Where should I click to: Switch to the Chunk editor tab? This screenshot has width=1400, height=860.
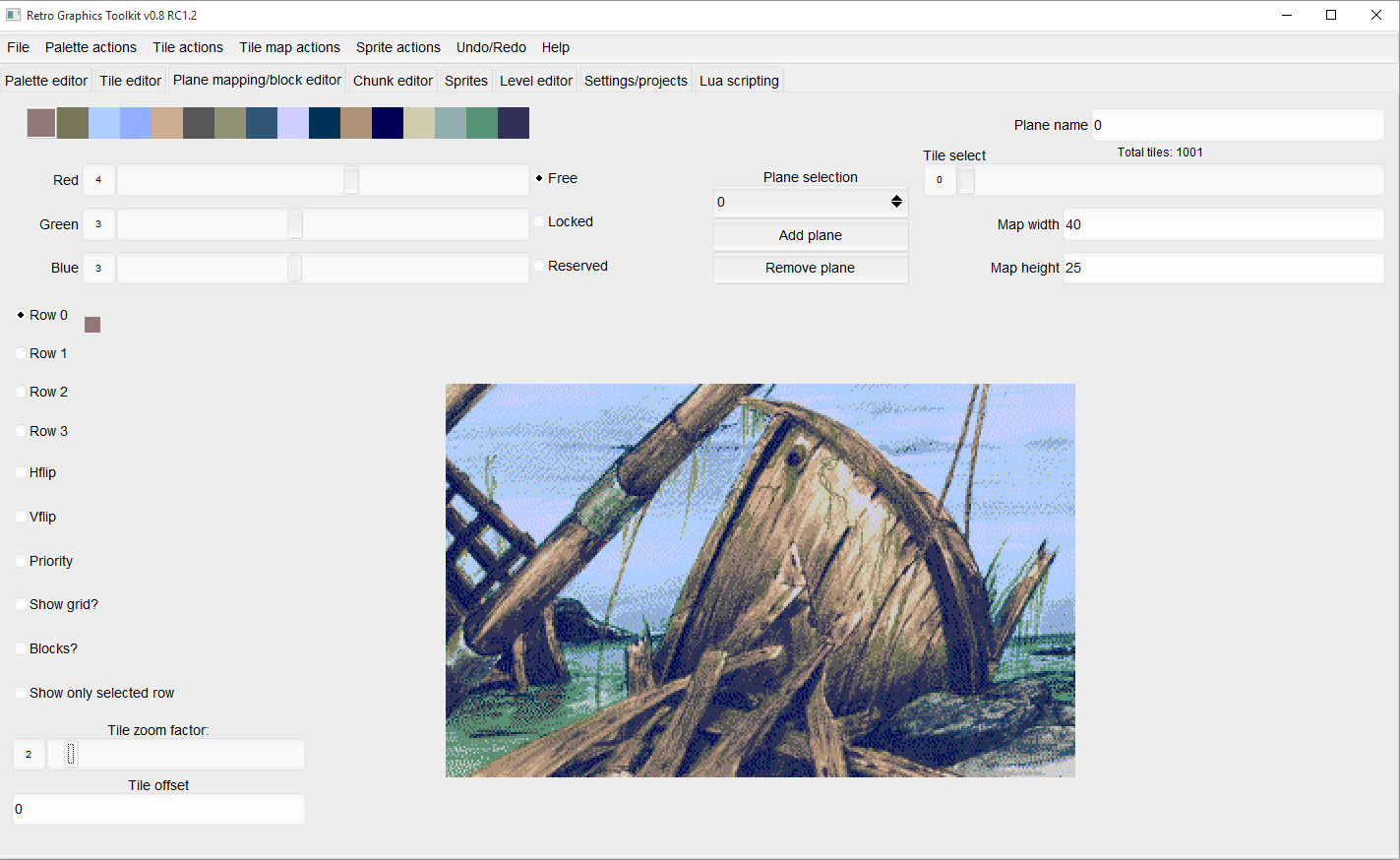[x=393, y=81]
